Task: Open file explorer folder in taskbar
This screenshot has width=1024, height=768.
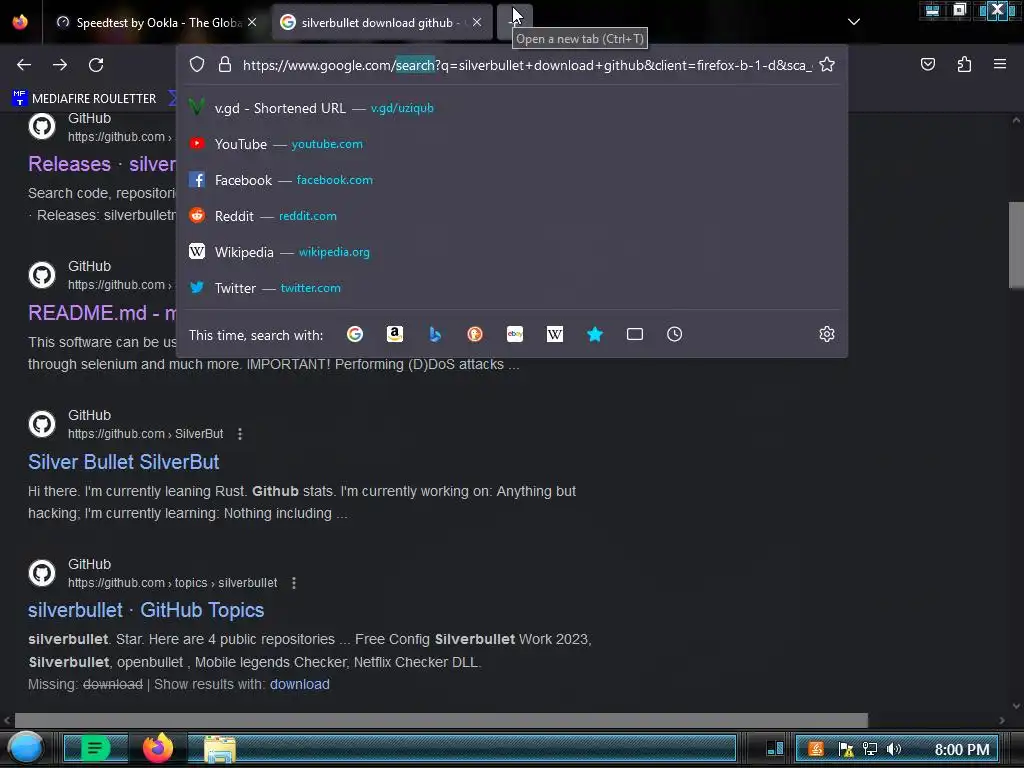Action: 219,749
